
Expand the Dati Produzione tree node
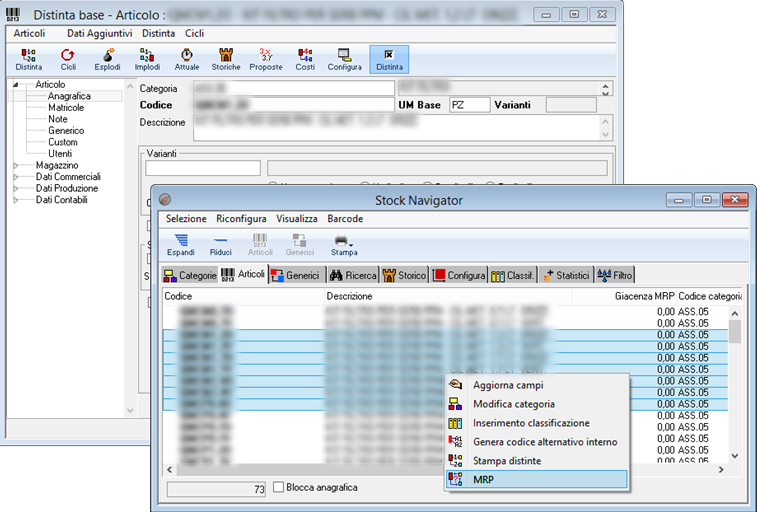(x=15, y=189)
